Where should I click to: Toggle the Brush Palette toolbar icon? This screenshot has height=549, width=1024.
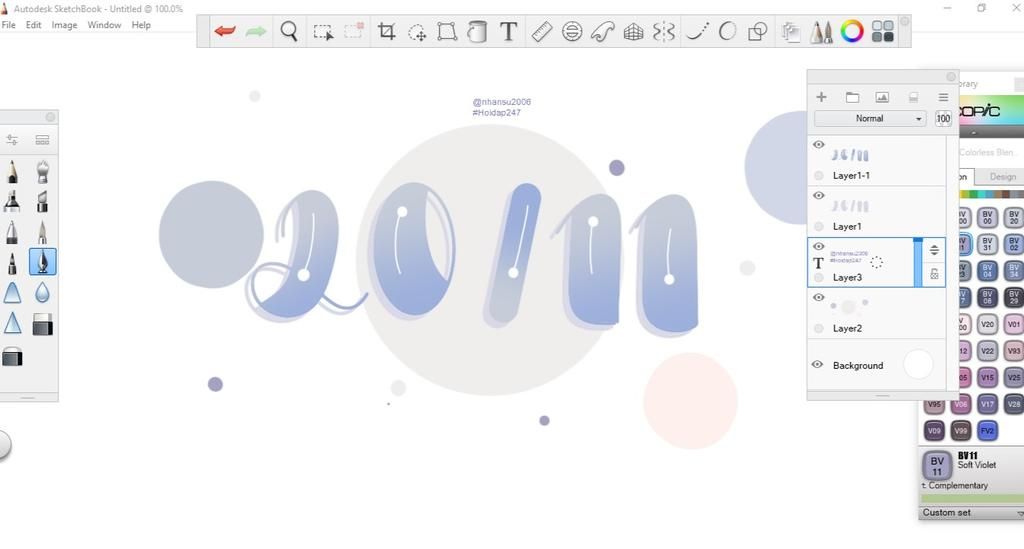coord(821,31)
